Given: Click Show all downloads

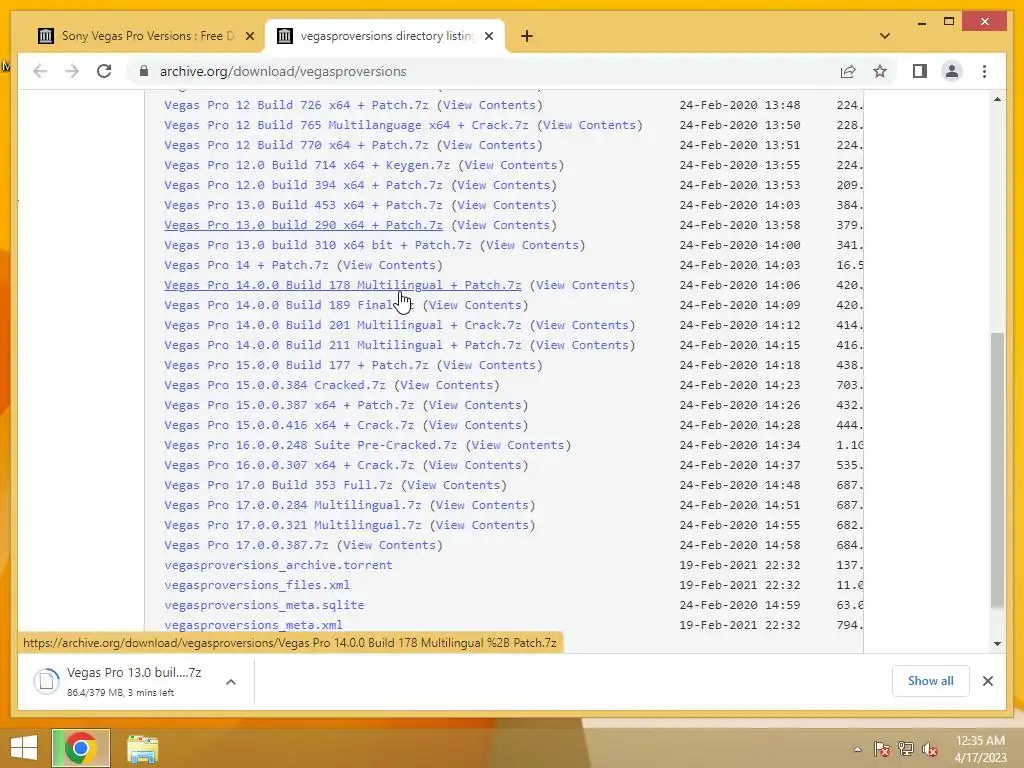Looking at the screenshot, I should pos(931,681).
